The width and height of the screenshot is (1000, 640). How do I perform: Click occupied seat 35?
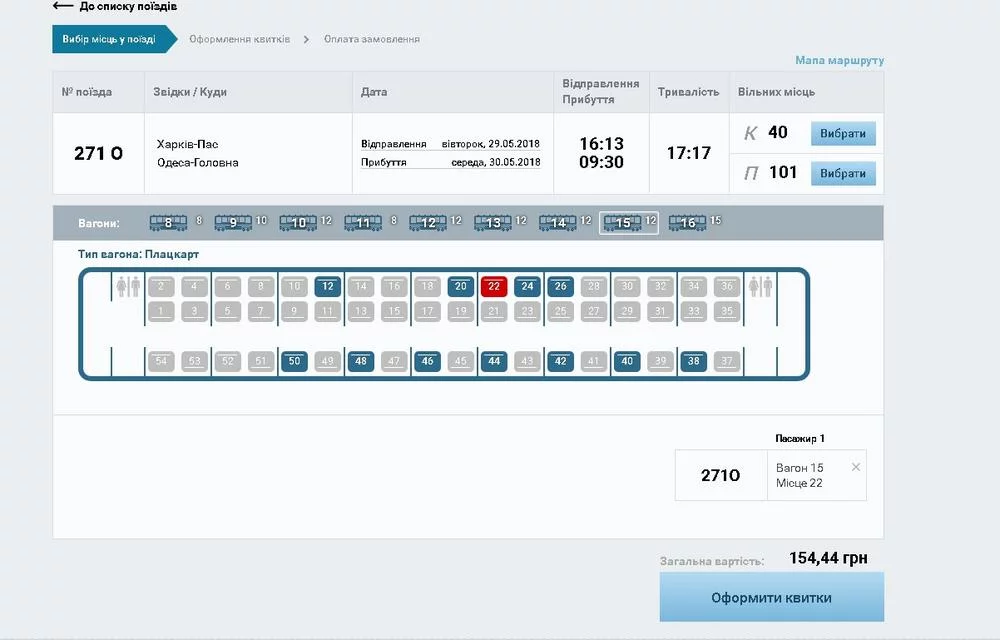click(x=727, y=311)
